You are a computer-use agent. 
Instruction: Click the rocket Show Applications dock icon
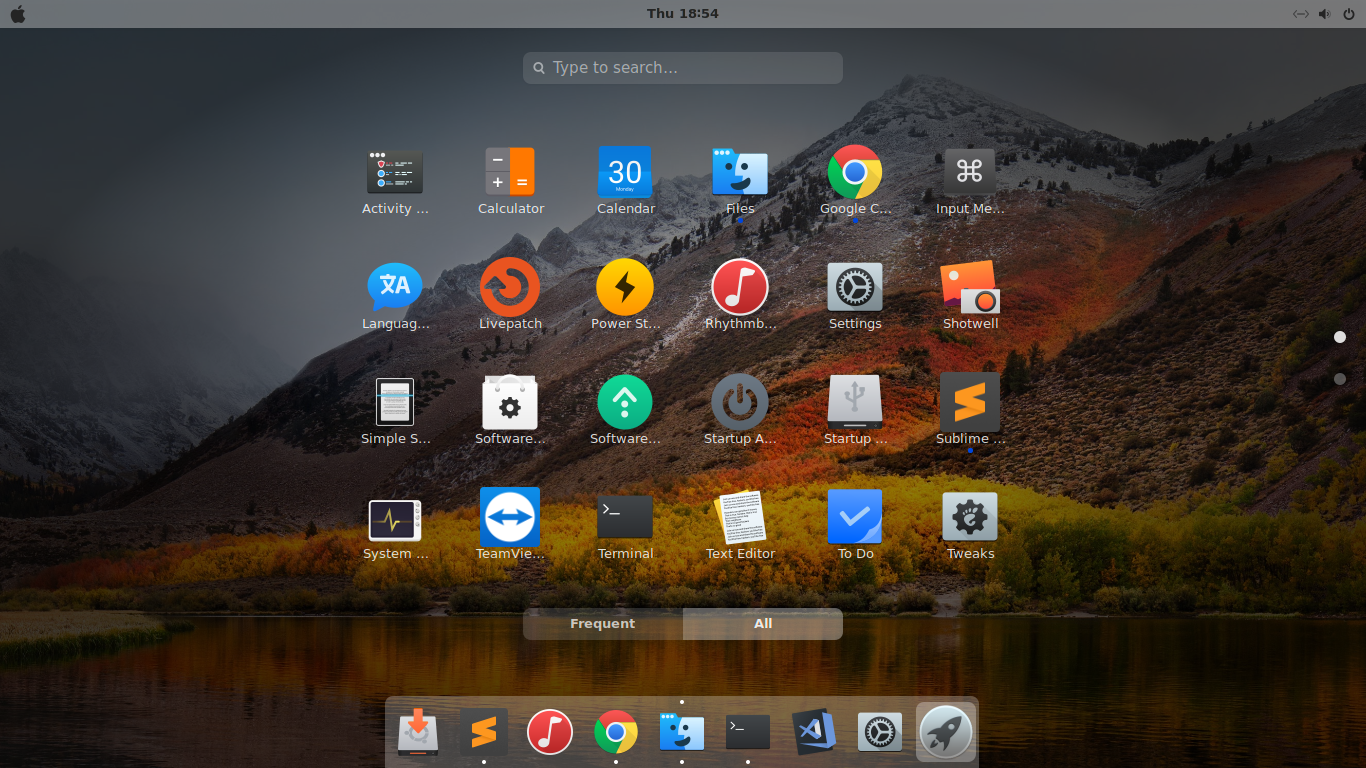tap(946, 732)
